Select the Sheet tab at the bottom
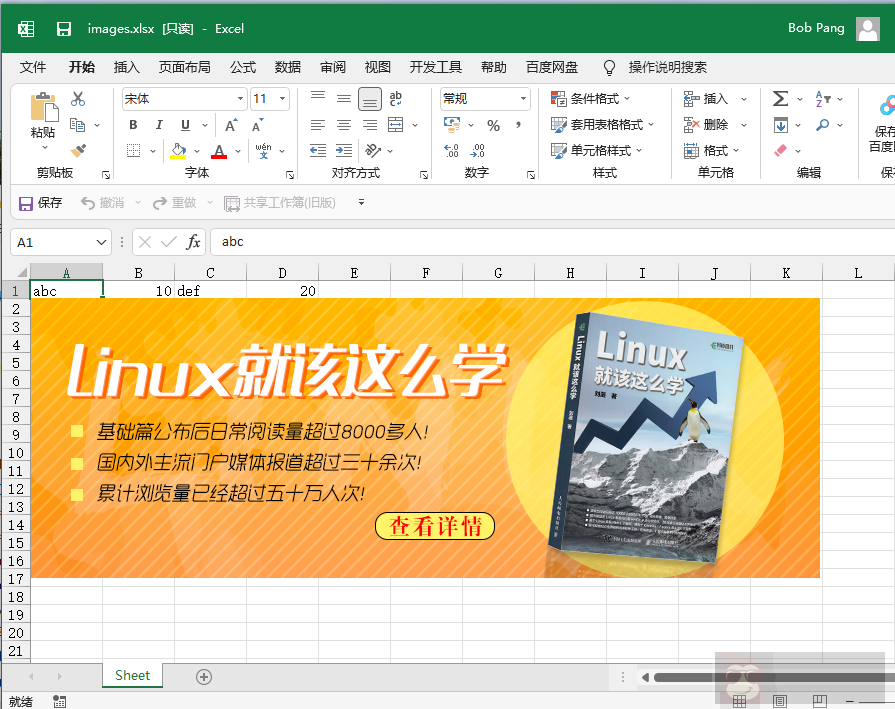 [132, 675]
